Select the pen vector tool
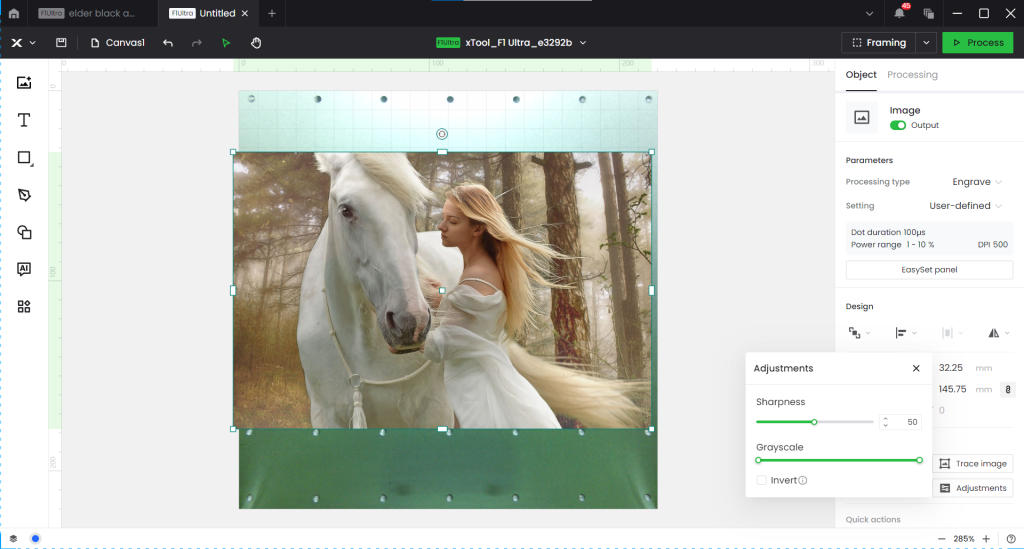The image size is (1024, 549). pos(24,195)
